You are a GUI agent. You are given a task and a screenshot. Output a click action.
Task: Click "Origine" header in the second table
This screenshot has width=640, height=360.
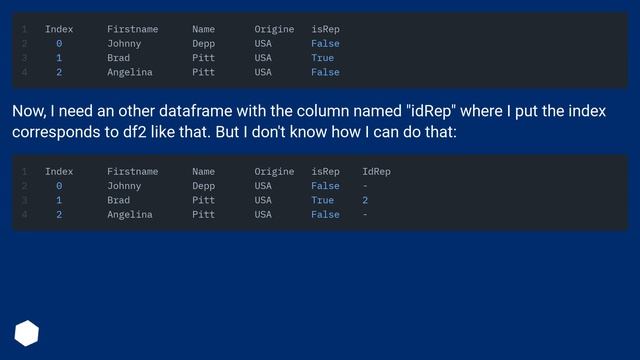click(x=274, y=172)
